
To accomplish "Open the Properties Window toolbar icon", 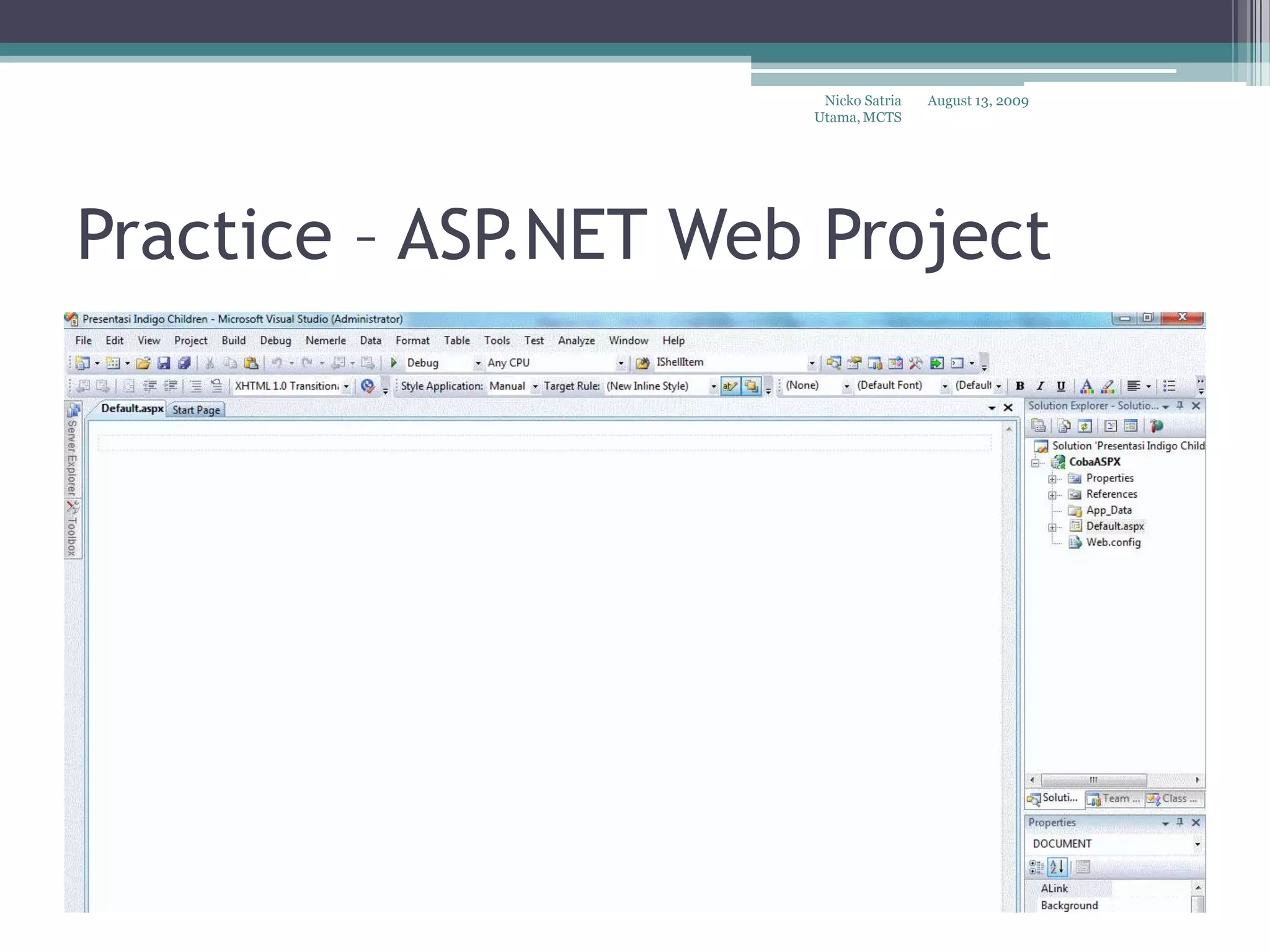I will coord(855,363).
